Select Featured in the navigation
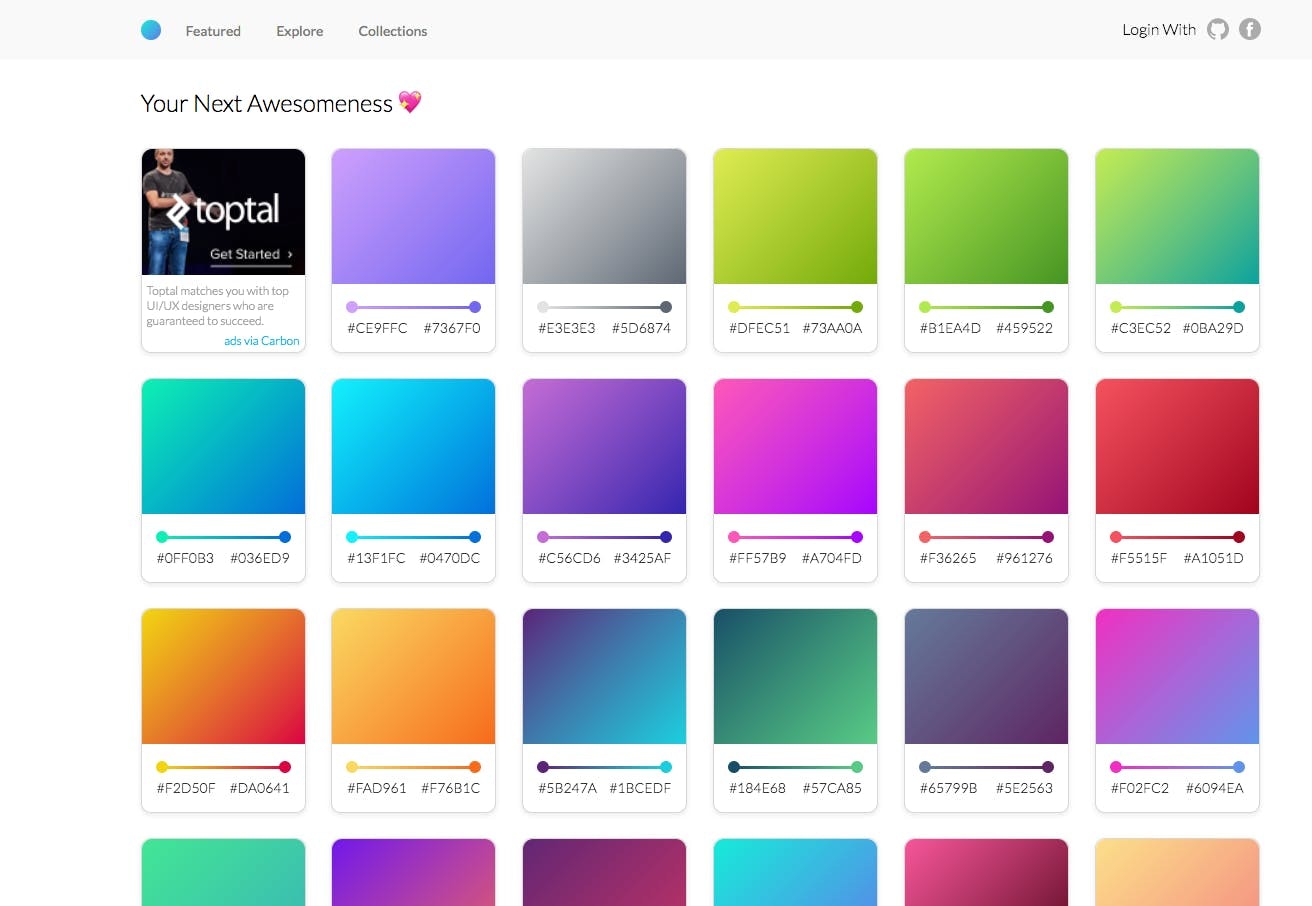The height and width of the screenshot is (906, 1312). [212, 31]
